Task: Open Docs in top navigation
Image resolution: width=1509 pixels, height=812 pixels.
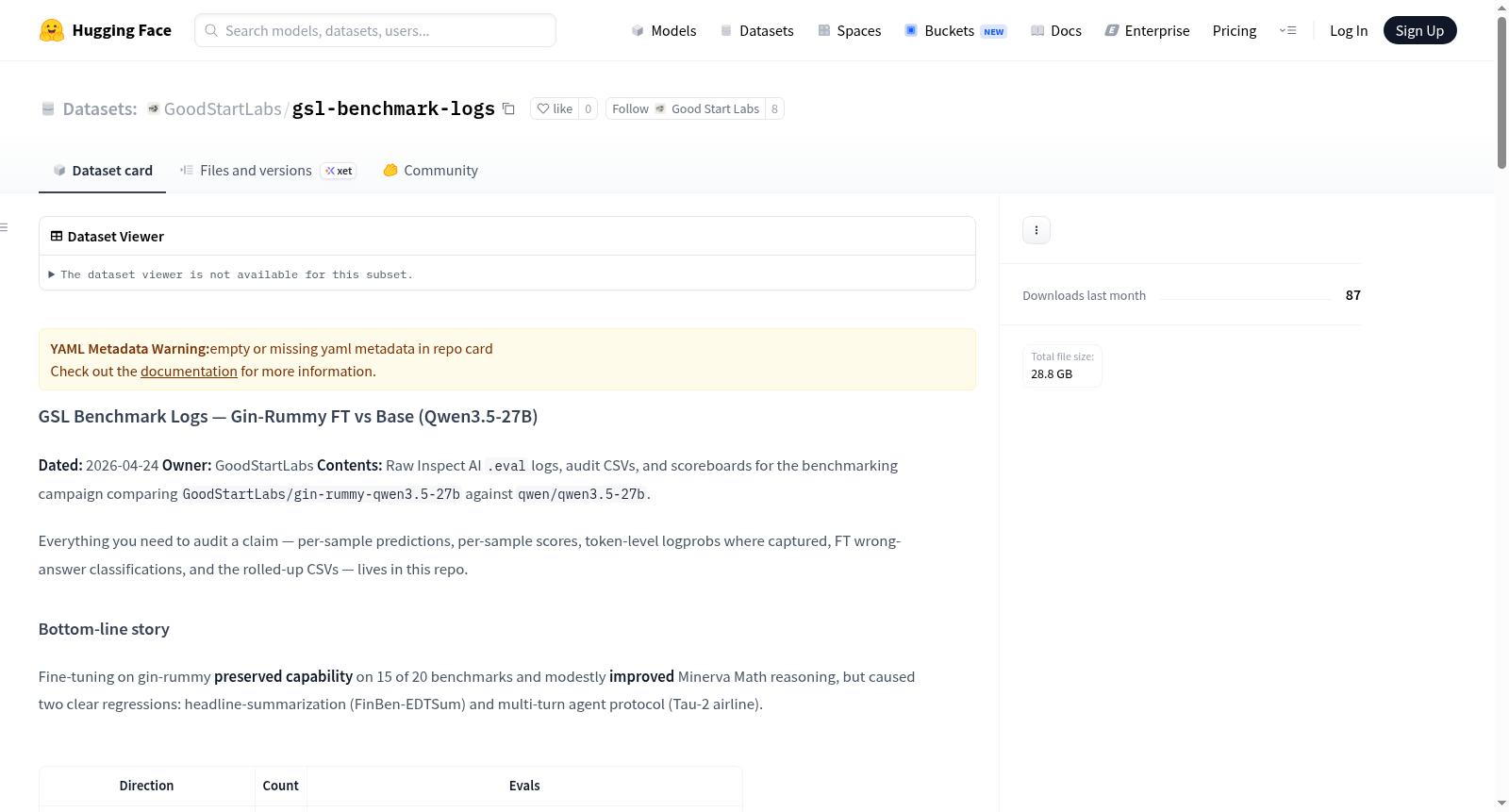Action: pyautogui.click(x=1056, y=30)
